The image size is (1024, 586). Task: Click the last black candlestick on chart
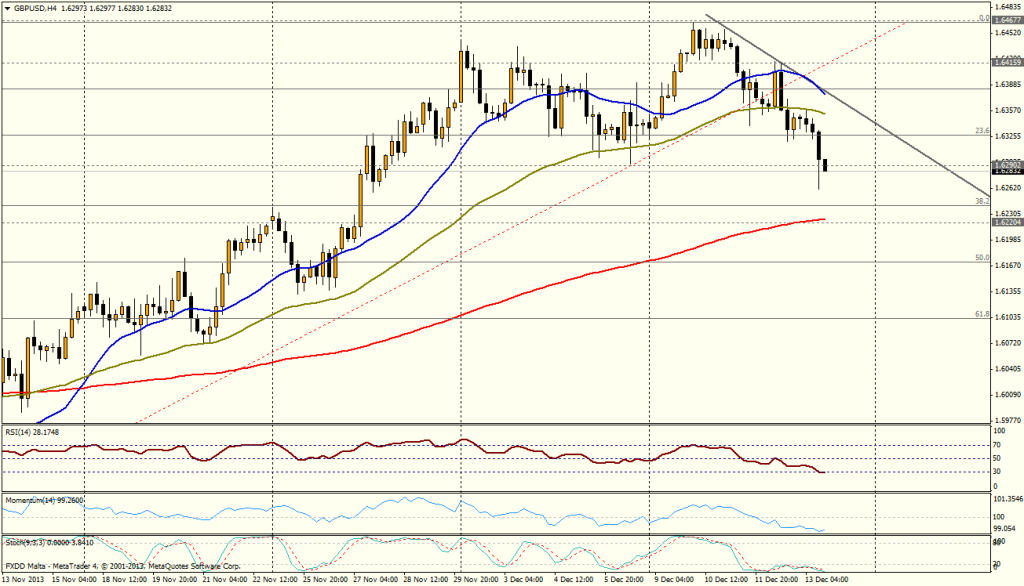(824, 166)
